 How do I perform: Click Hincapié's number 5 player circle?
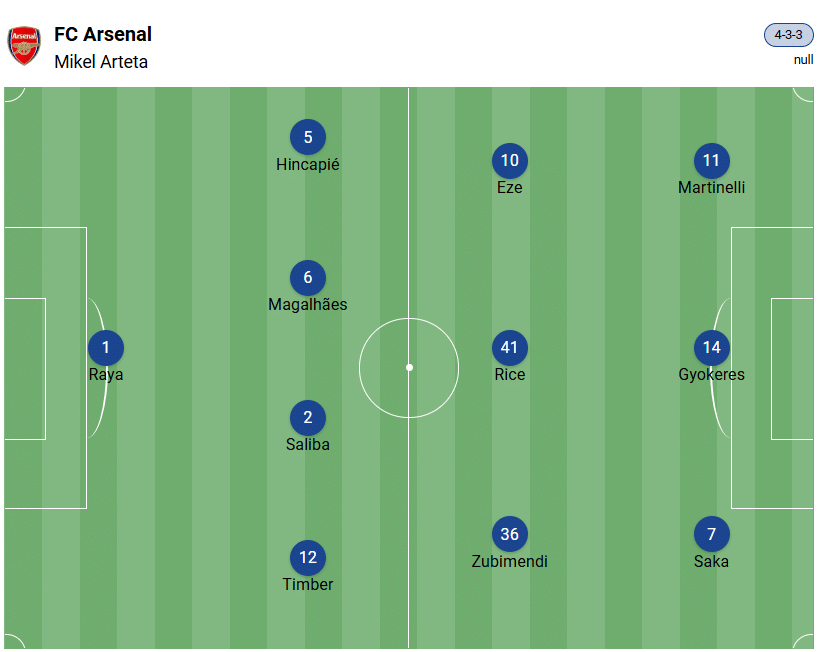coord(308,138)
